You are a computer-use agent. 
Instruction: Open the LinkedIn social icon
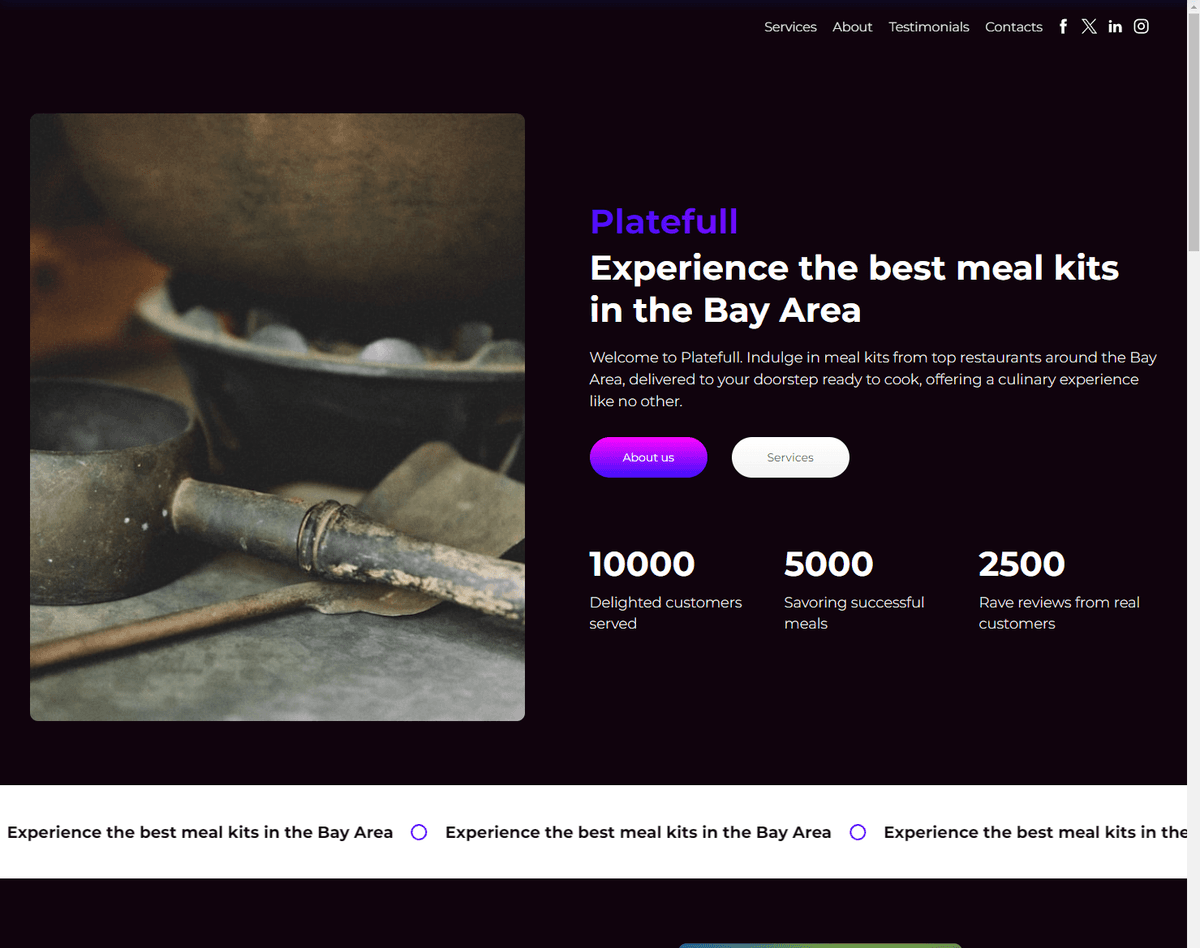point(1115,27)
